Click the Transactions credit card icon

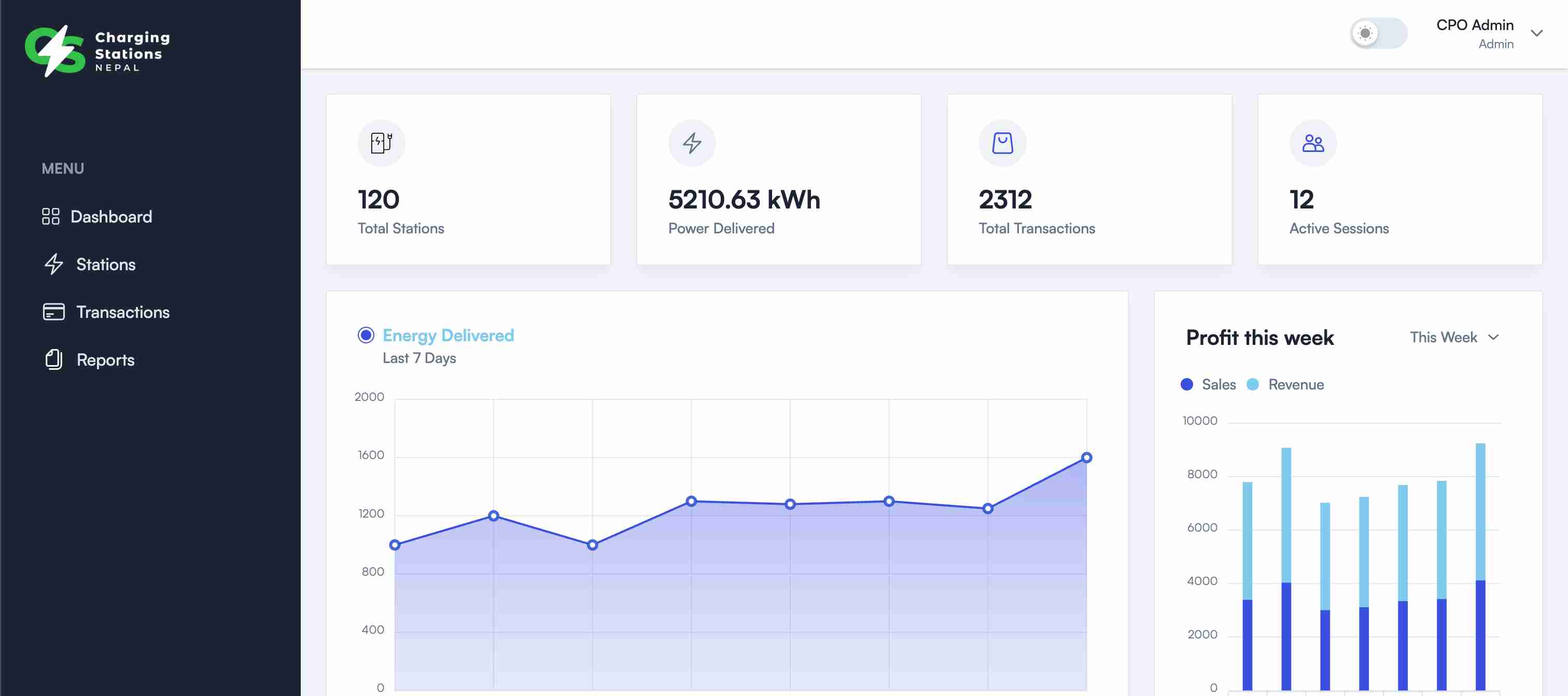click(53, 312)
